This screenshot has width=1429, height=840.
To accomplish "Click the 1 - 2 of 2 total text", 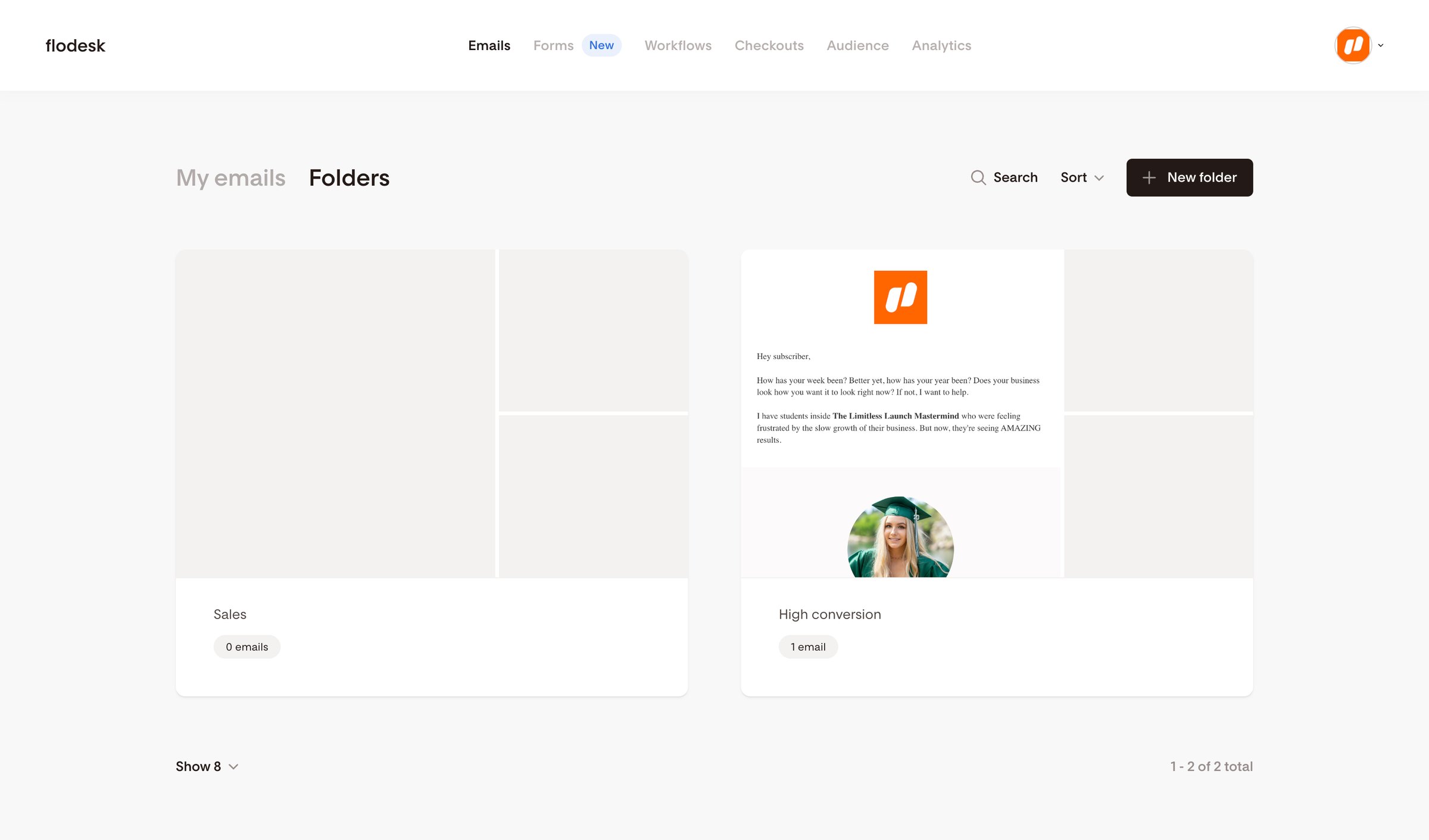I will point(1211,766).
